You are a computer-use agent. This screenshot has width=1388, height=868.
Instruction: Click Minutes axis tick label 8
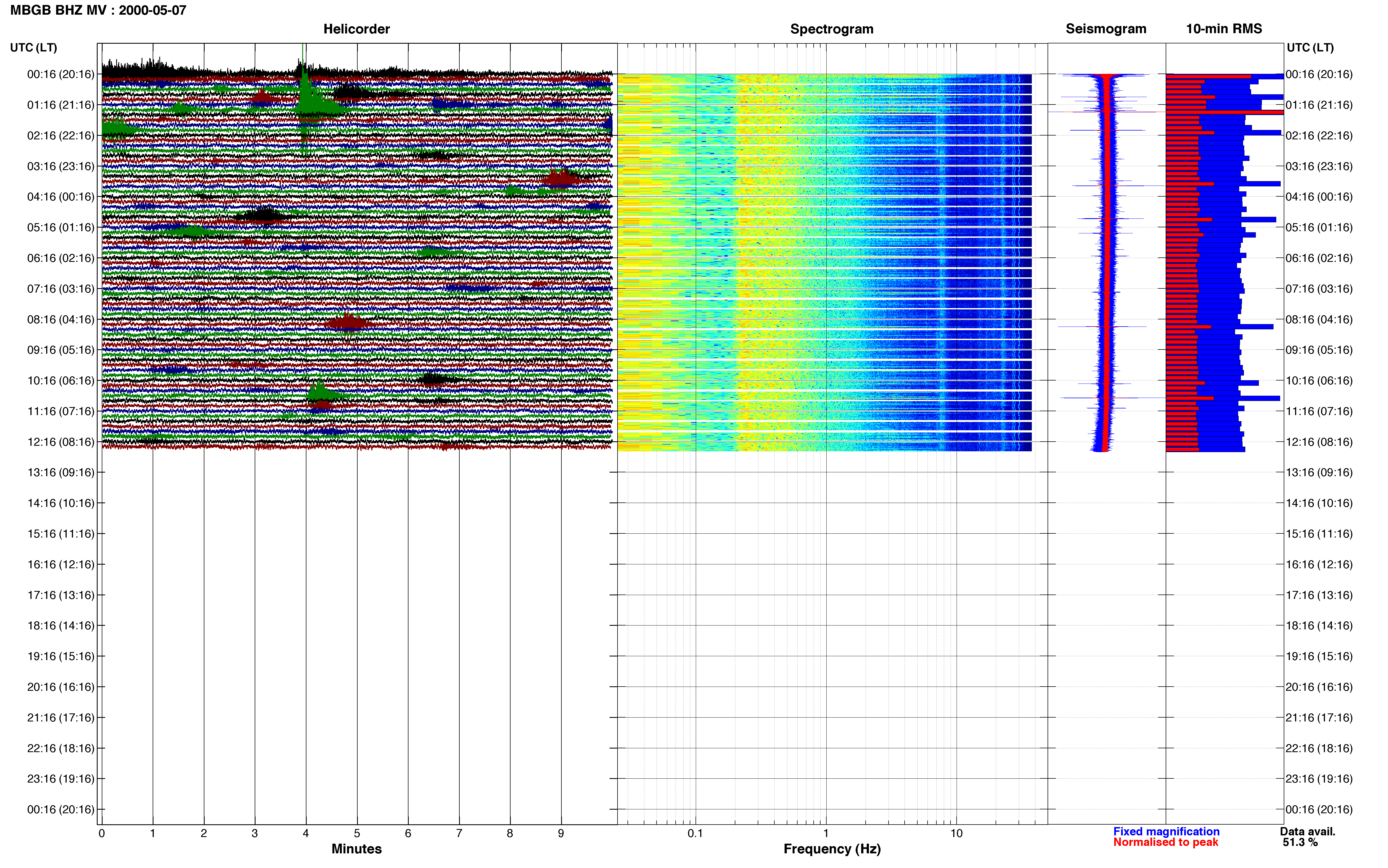pyautogui.click(x=510, y=833)
